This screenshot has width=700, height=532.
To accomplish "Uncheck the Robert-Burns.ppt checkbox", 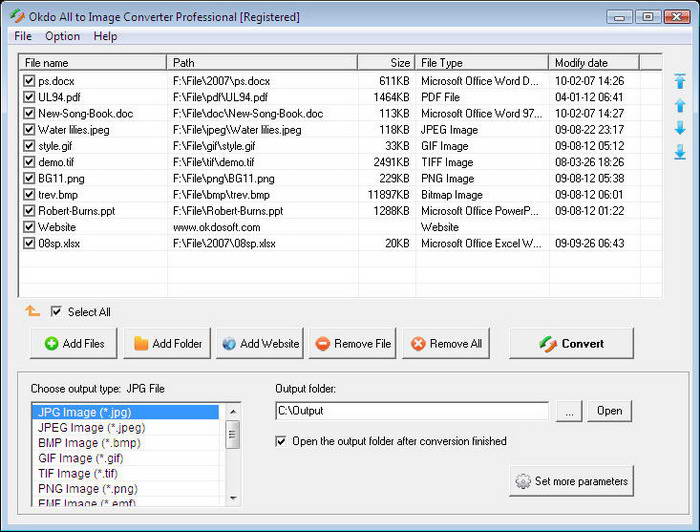I will tap(29, 211).
